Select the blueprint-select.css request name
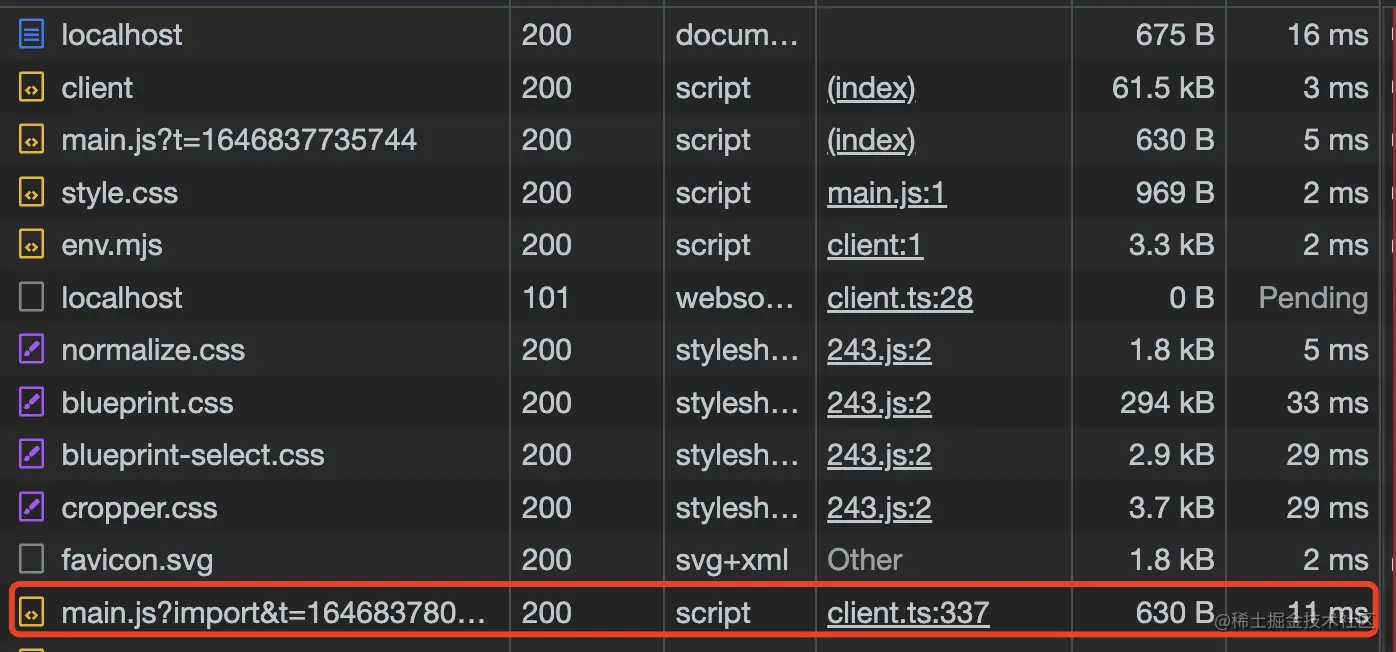 click(x=193, y=455)
